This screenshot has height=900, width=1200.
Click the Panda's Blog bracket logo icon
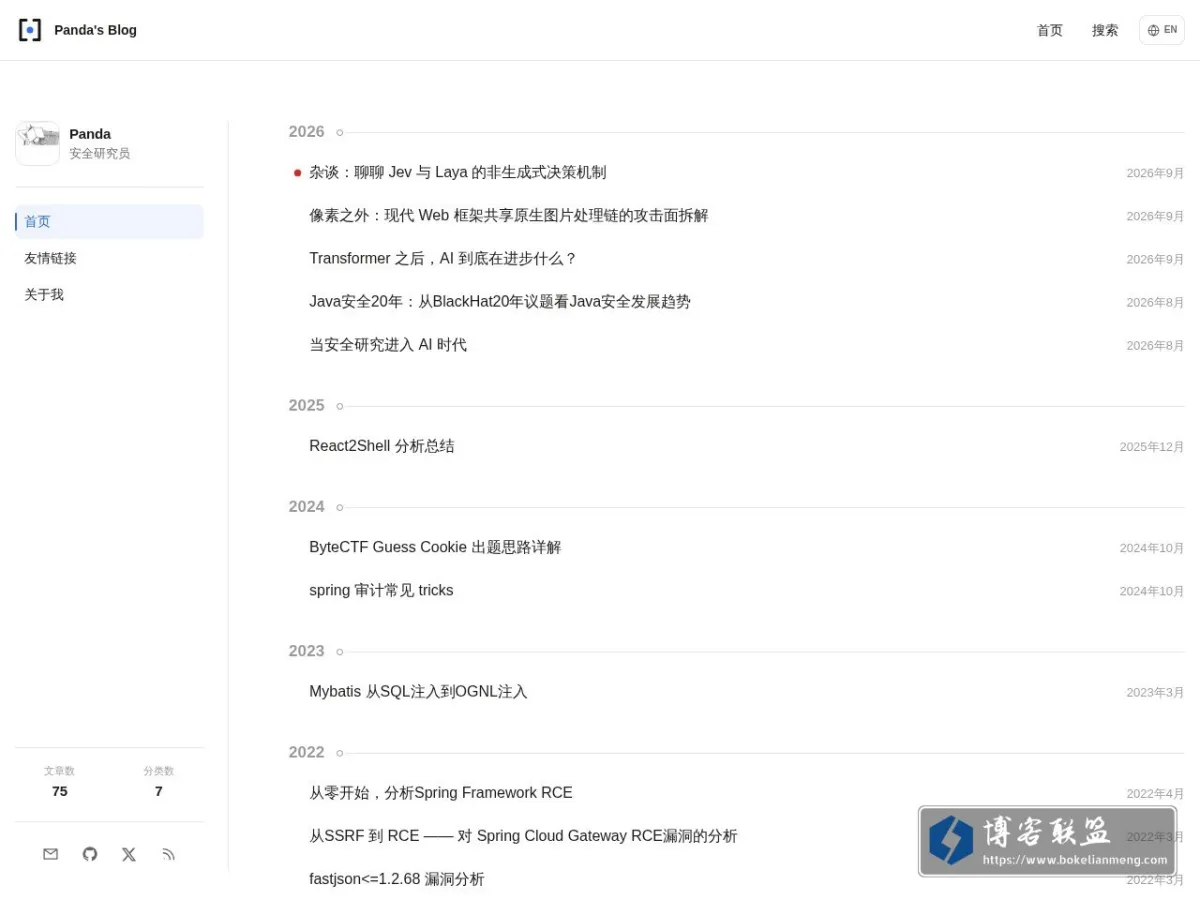point(30,30)
